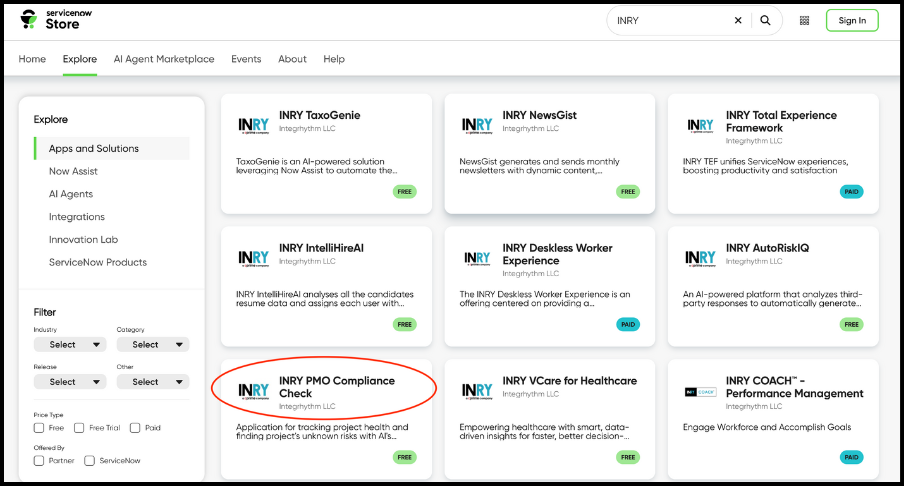904x486 pixels.
Task: Click the INRY NewsGist logo icon
Action: coord(477,126)
